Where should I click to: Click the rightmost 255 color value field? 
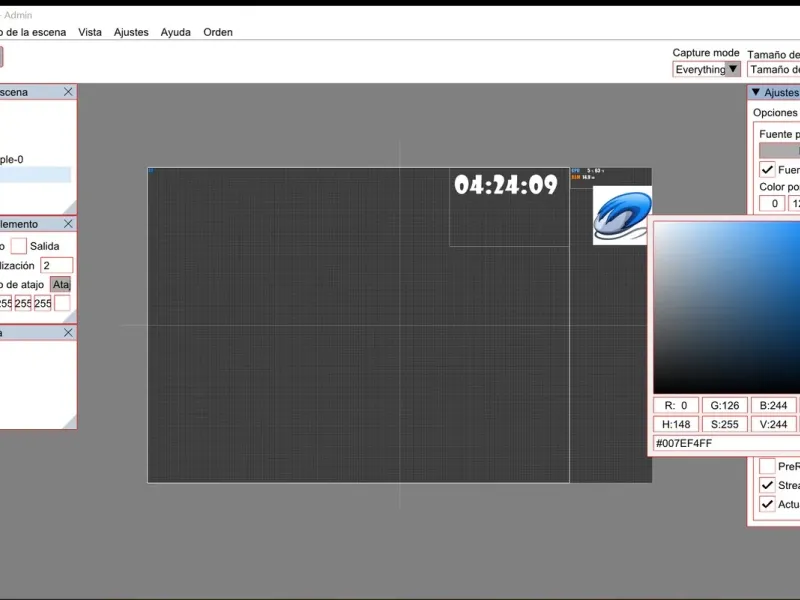(43, 304)
